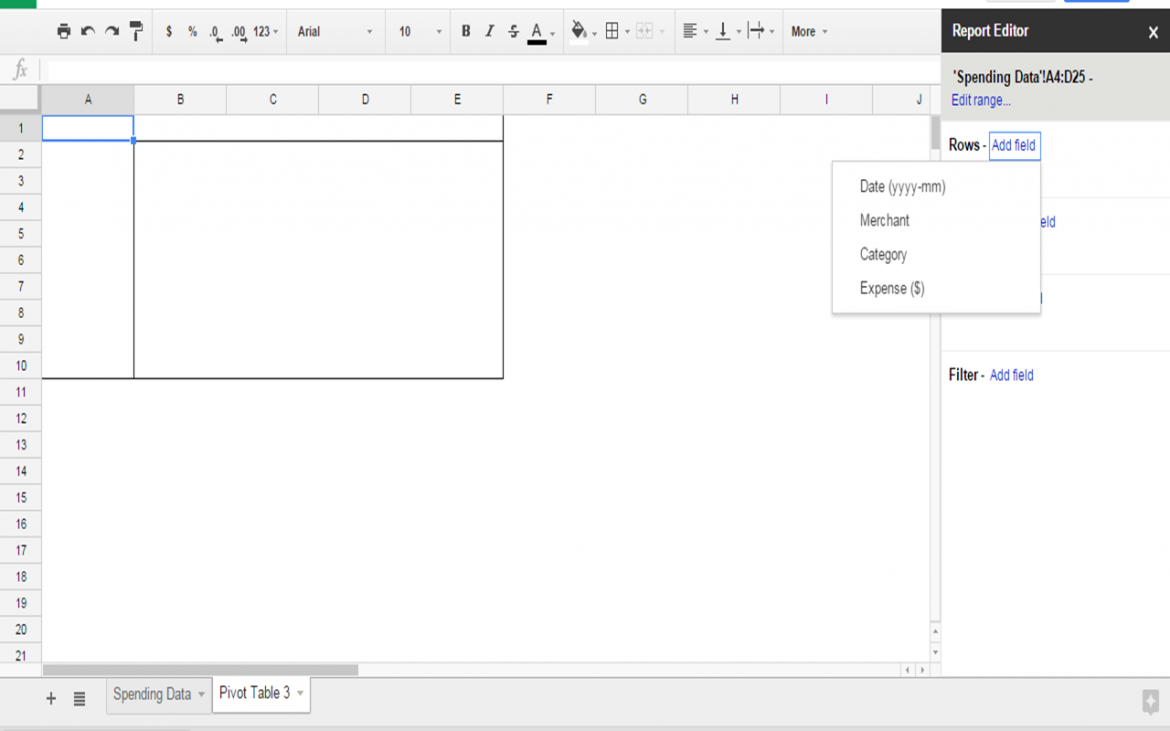Choose Merchant from the field list
The height and width of the screenshot is (731, 1170).
pos(884,220)
